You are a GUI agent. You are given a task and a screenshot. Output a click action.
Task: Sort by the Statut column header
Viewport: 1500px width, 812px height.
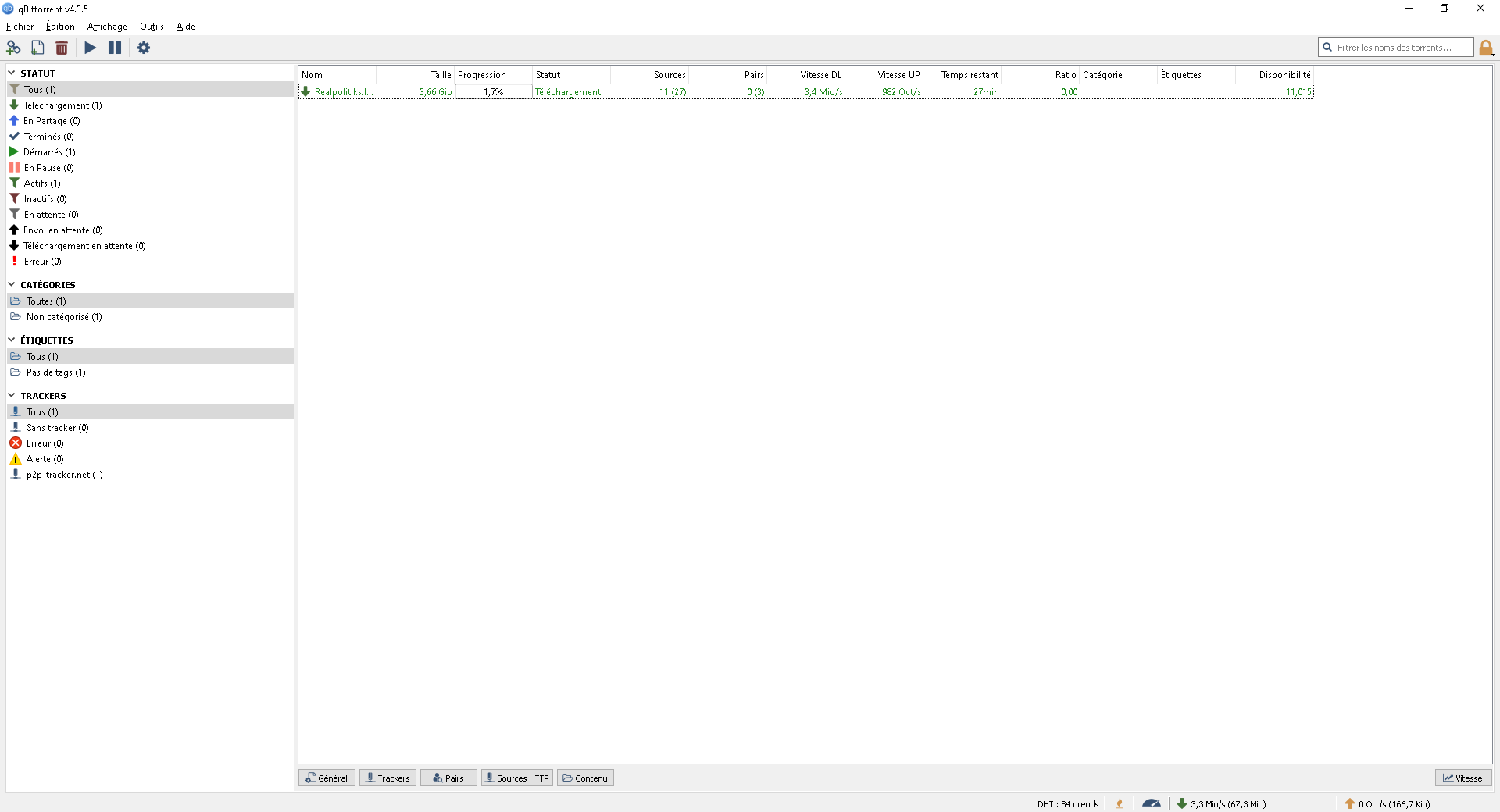[572, 75]
